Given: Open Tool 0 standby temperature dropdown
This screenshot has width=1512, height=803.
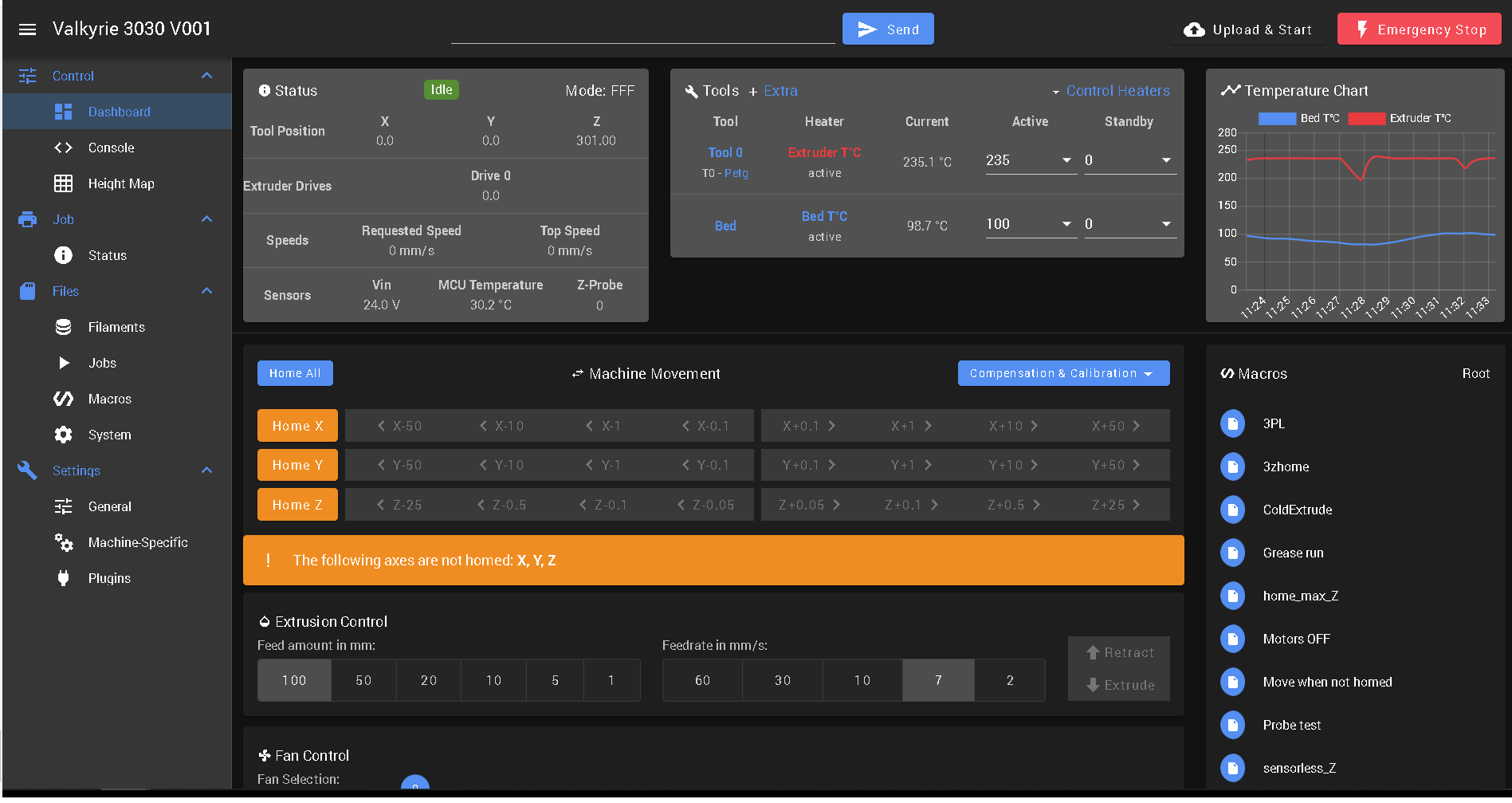Looking at the screenshot, I should (x=1166, y=160).
